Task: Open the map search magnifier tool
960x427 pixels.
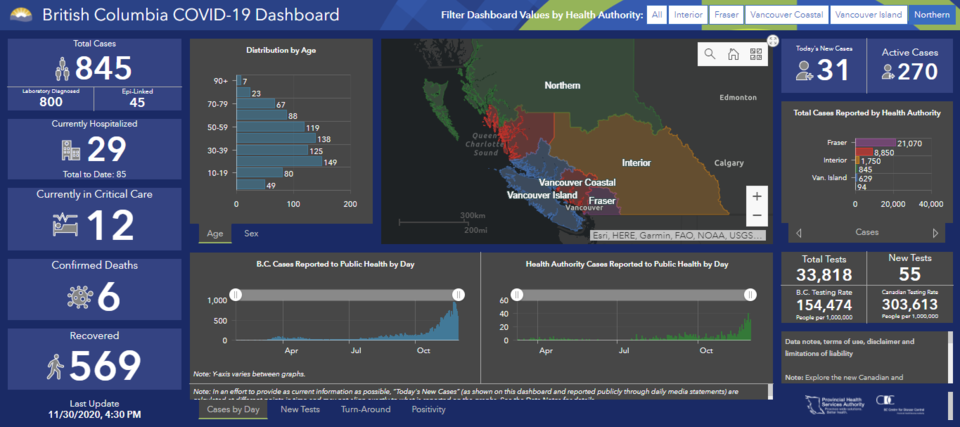Action: click(710, 54)
